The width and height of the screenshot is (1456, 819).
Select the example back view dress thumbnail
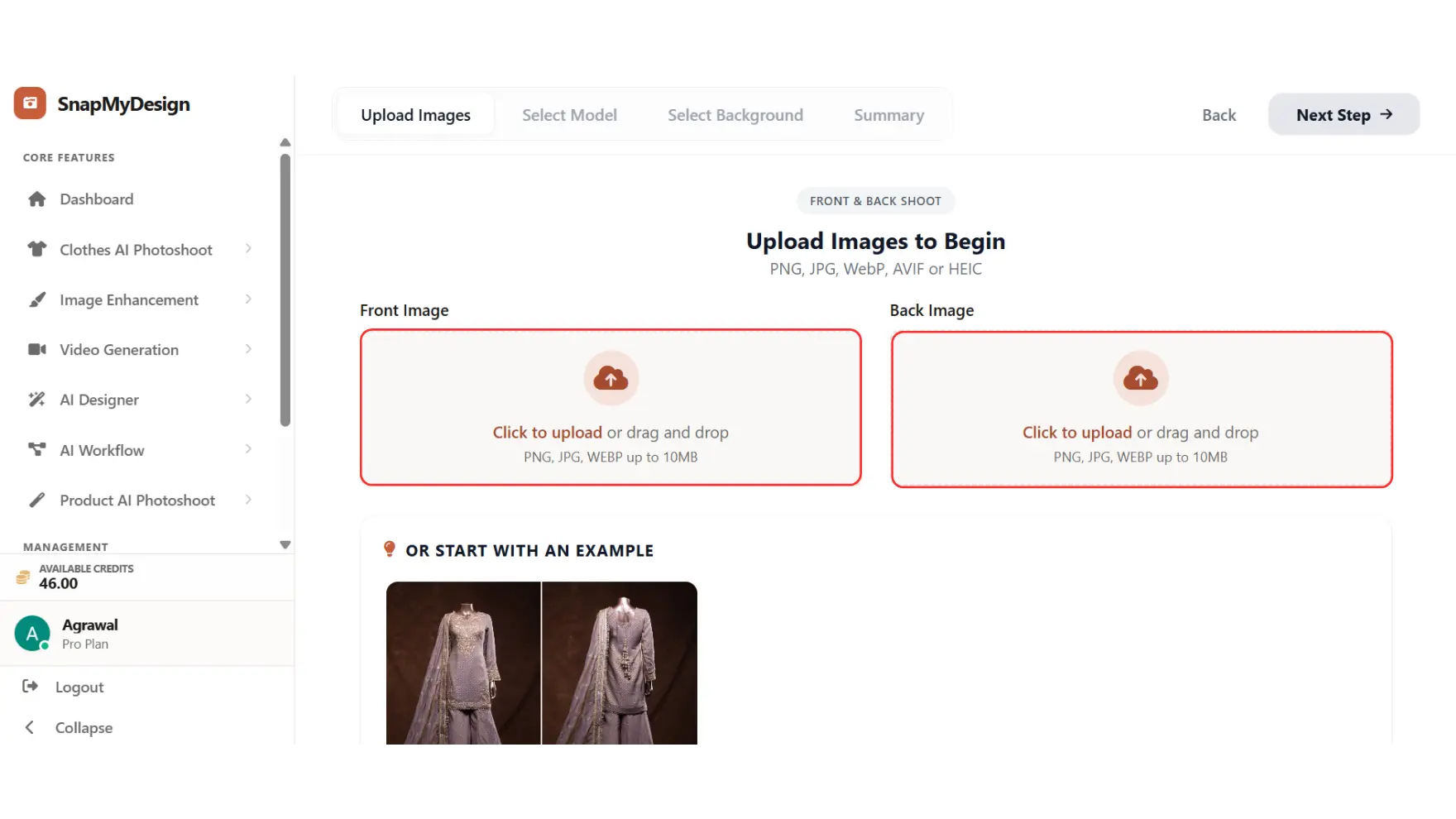point(620,663)
